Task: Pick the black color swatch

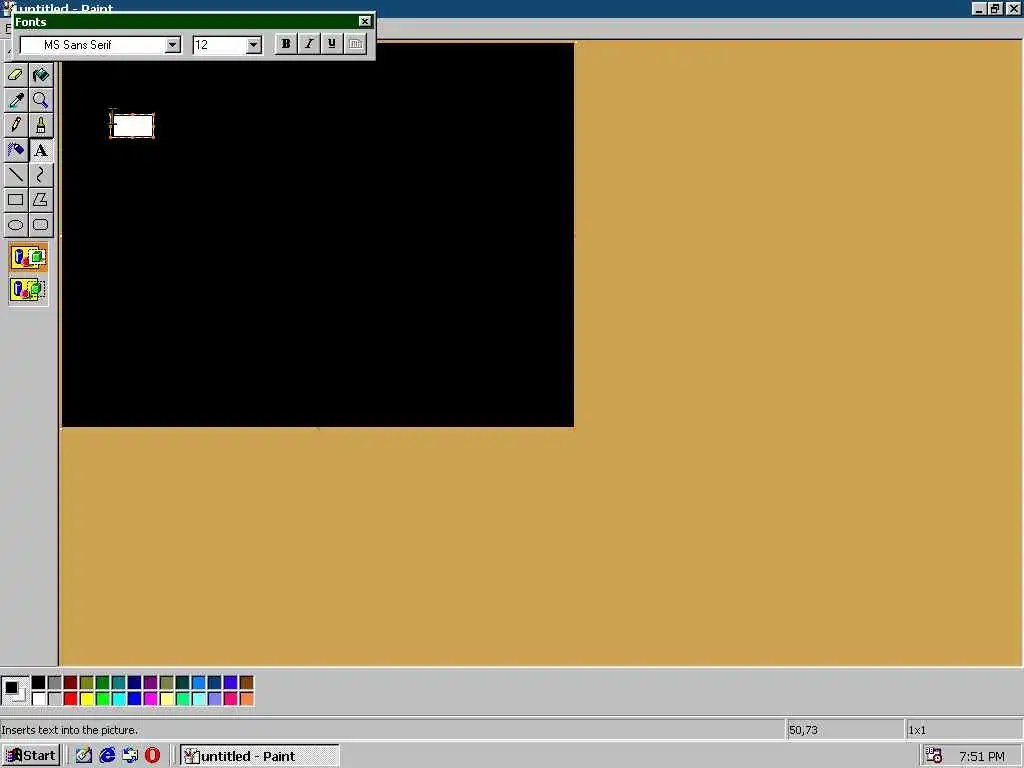Action: (x=39, y=683)
